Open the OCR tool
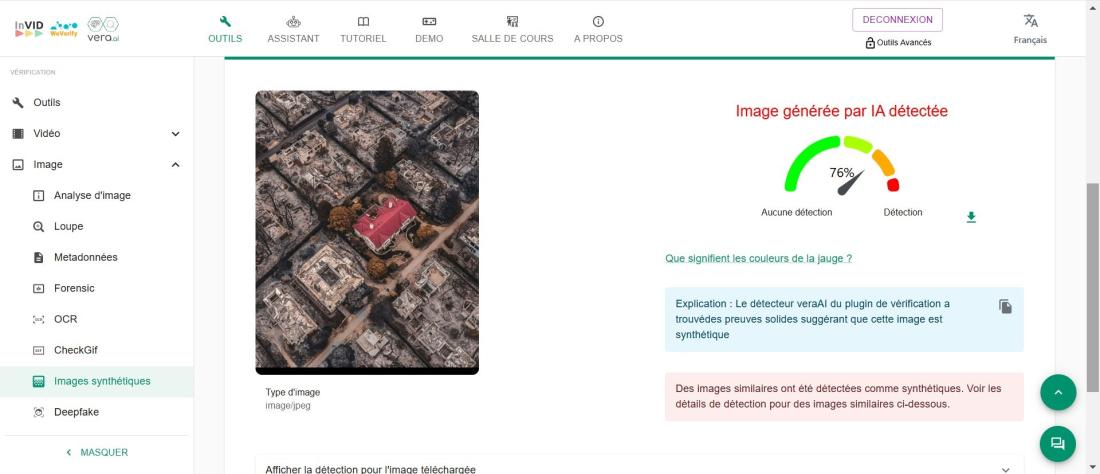This screenshot has height=474, width=1100. tap(65, 319)
